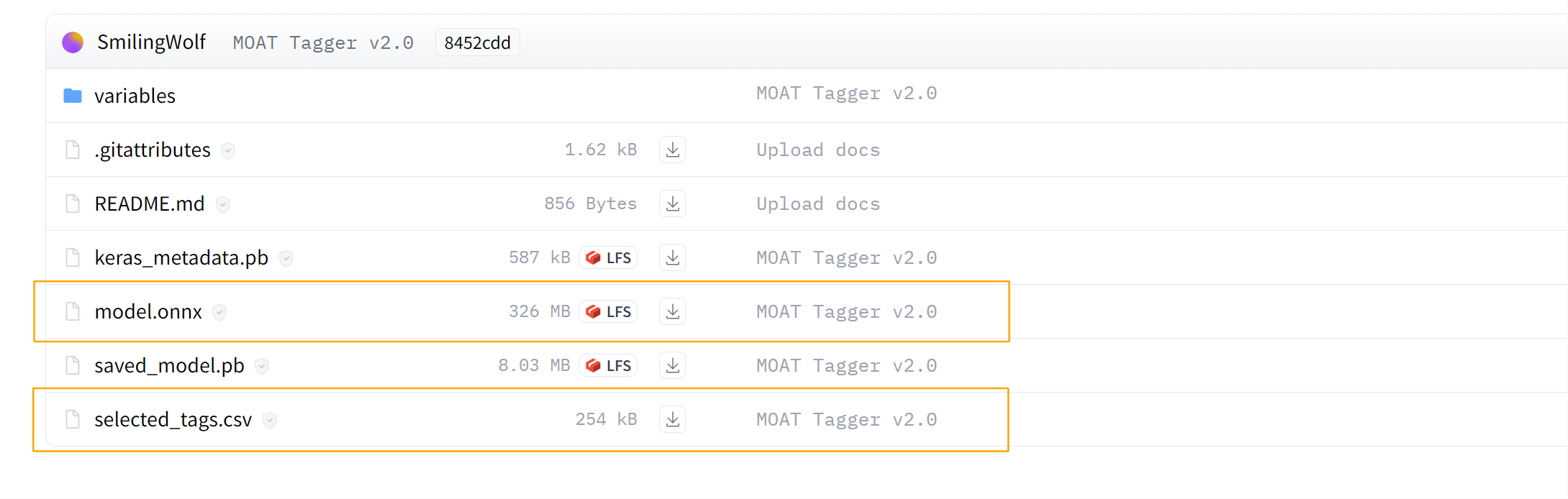Image resolution: width=1568 pixels, height=499 pixels.
Task: Click the LFS badge on model.onnx
Action: click(x=608, y=311)
